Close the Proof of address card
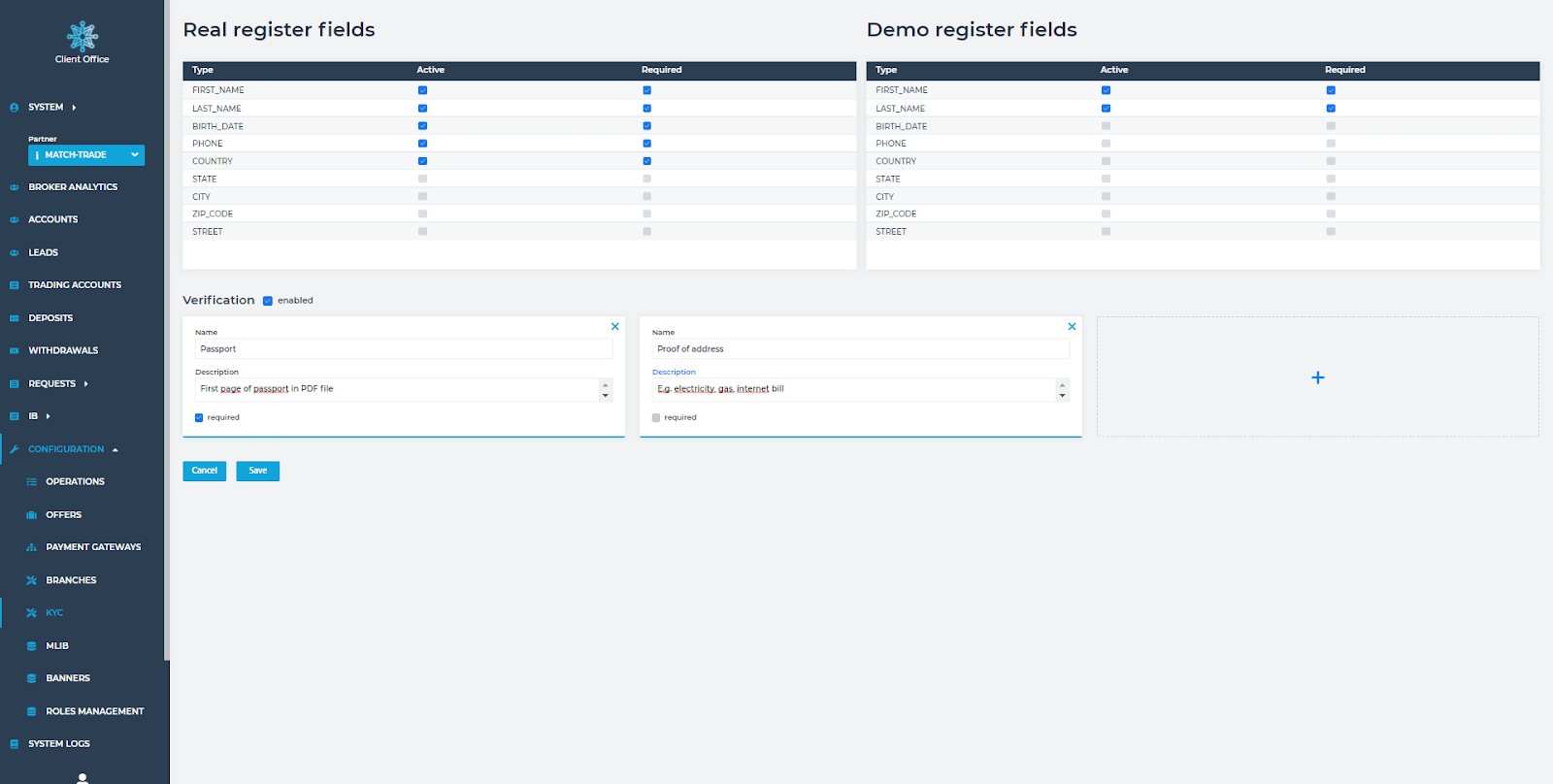The image size is (1553, 784). click(1072, 327)
